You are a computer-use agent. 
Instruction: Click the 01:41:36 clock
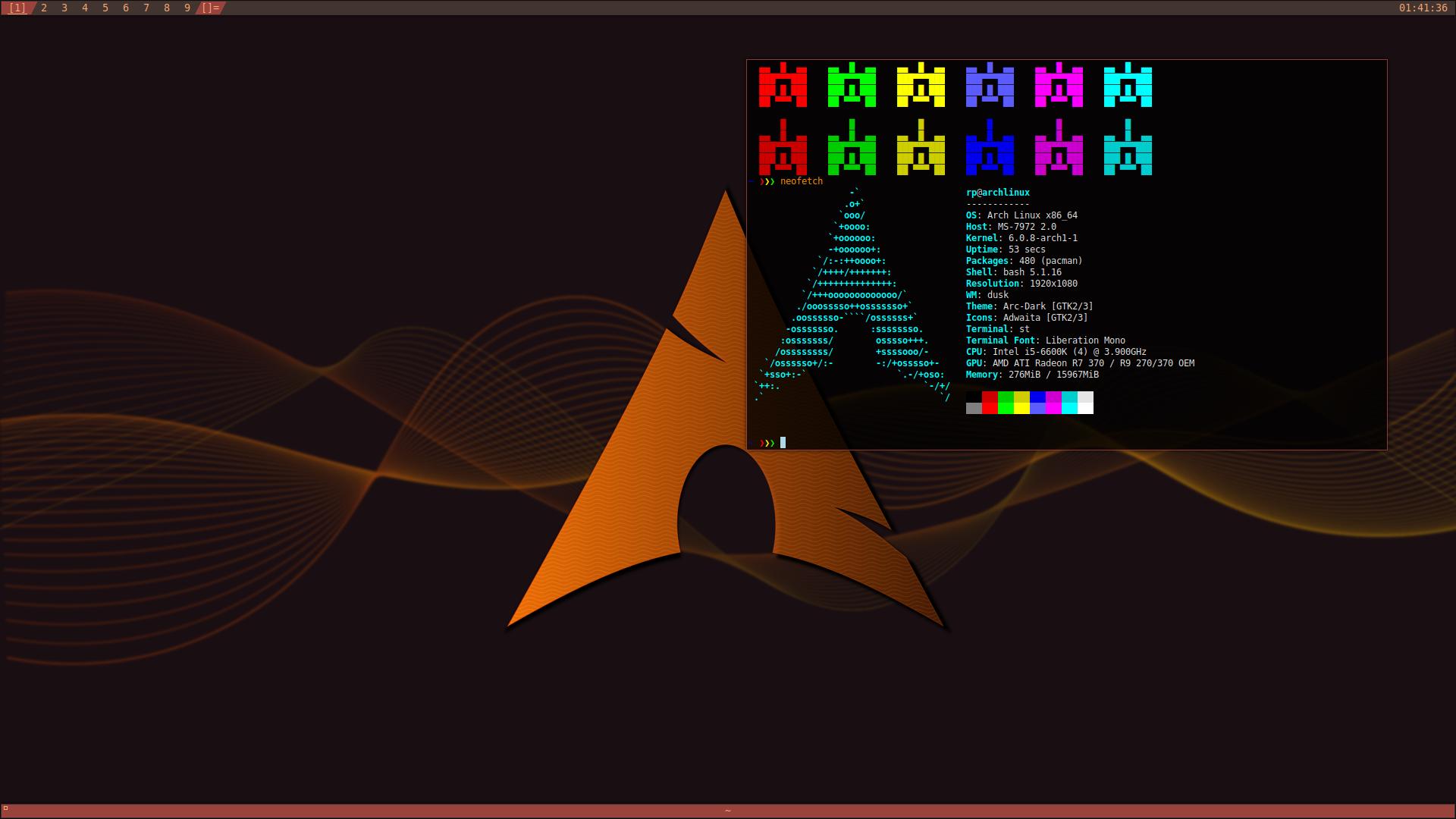pos(1423,8)
